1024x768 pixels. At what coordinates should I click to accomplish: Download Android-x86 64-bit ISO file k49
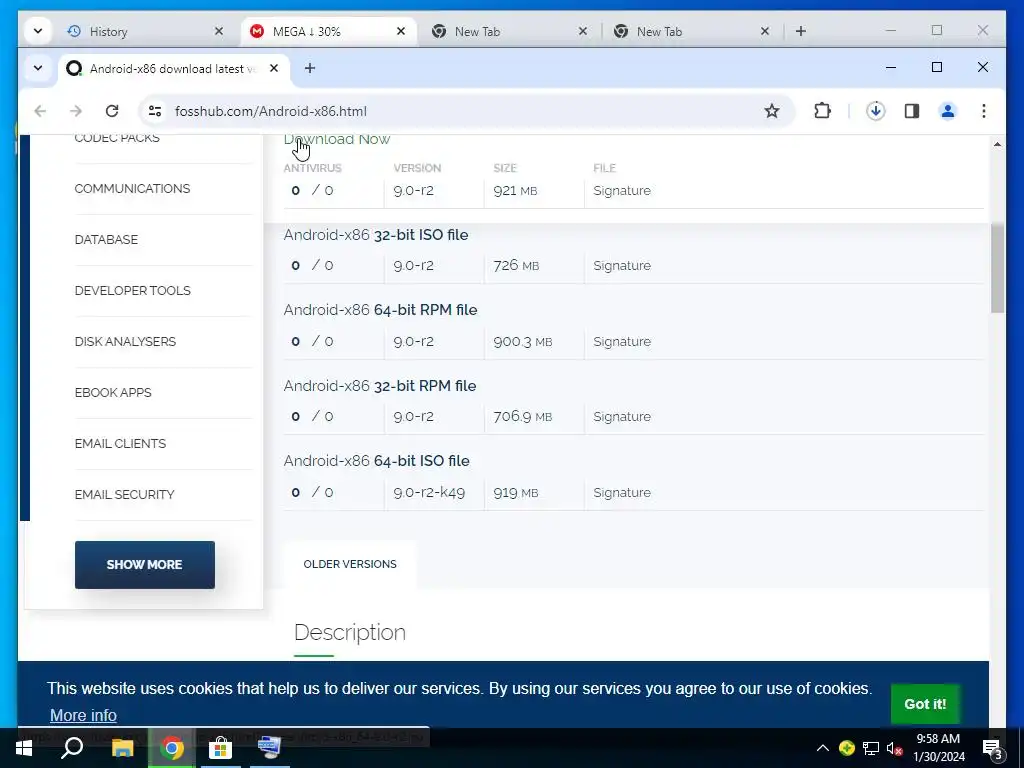tap(376, 460)
